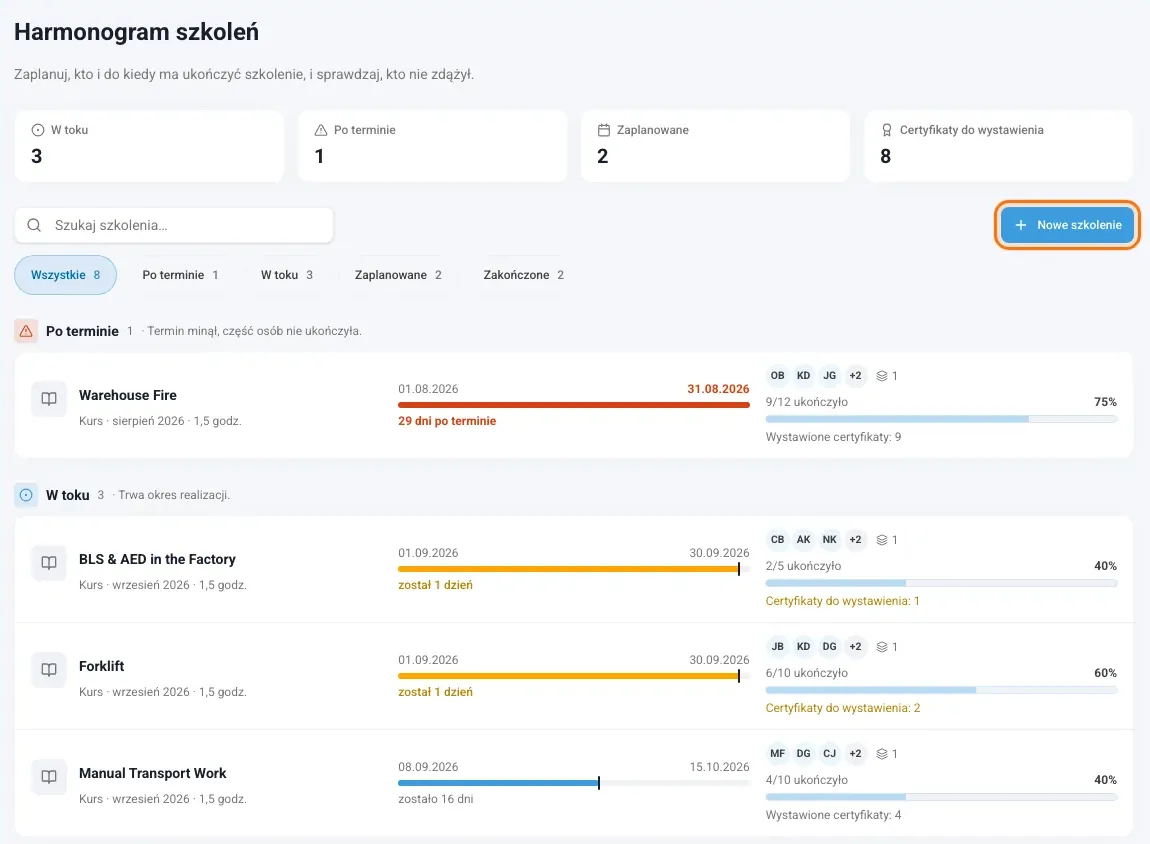Switch to the W toku filter tab
The height and width of the screenshot is (844, 1150).
(x=287, y=275)
